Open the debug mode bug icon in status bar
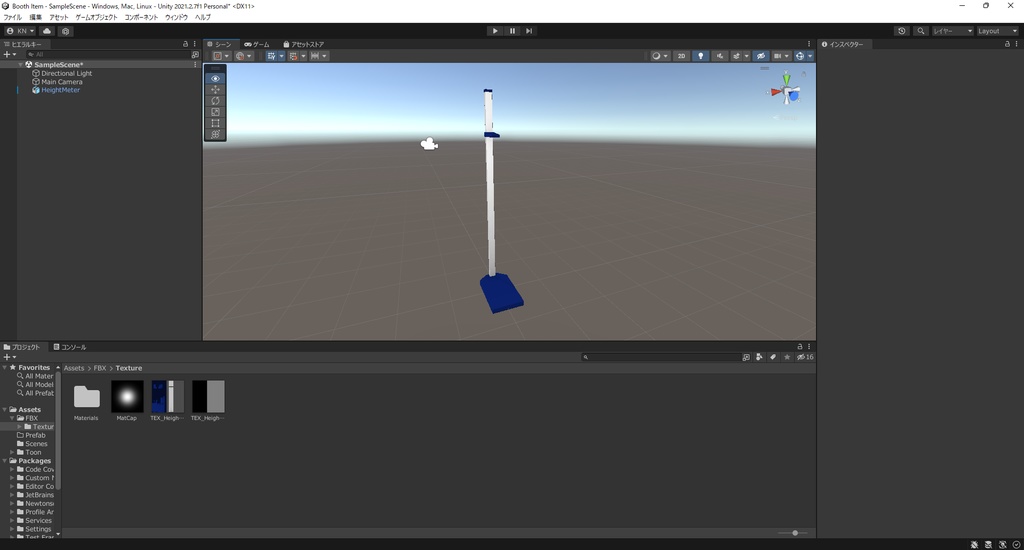 [x=974, y=545]
